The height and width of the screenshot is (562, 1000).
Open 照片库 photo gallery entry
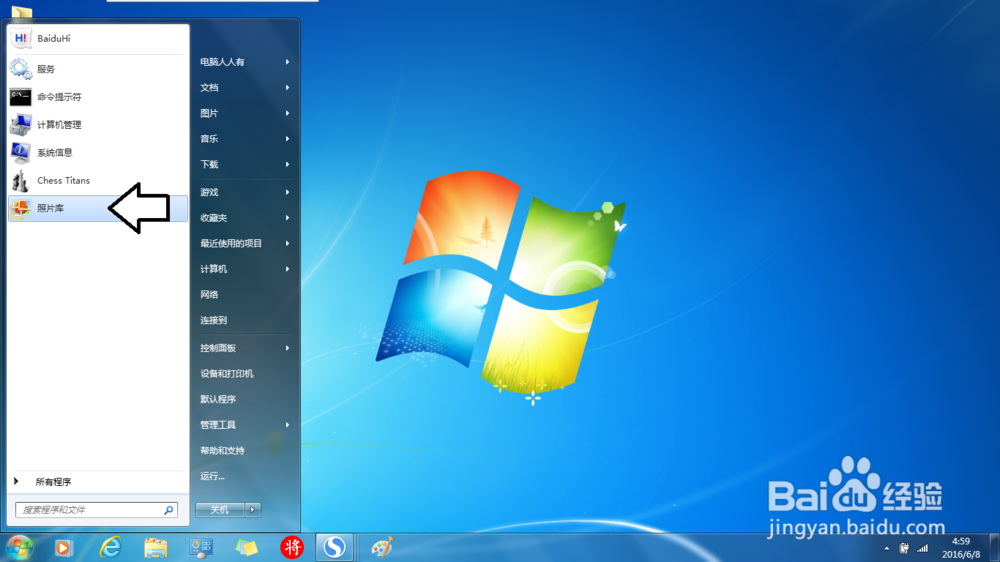(x=98, y=208)
